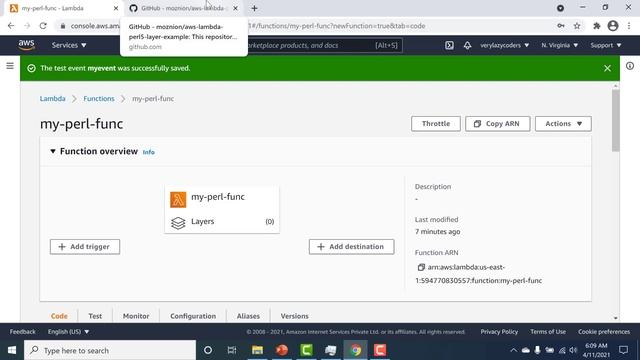Open the AWS home logo
The image size is (640, 360).
tap(27, 45)
